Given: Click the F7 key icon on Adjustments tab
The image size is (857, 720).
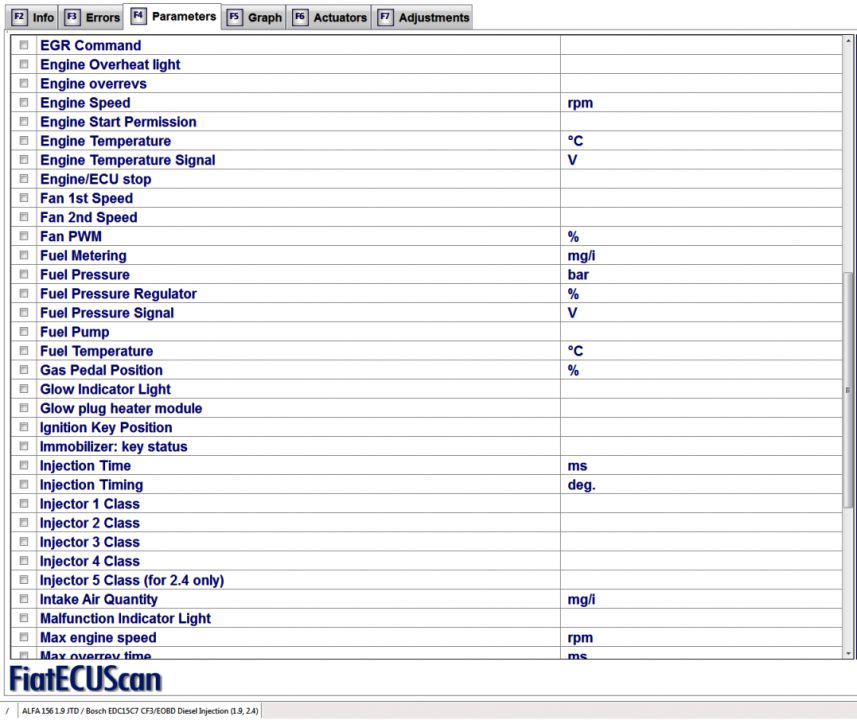Looking at the screenshot, I should point(385,17).
